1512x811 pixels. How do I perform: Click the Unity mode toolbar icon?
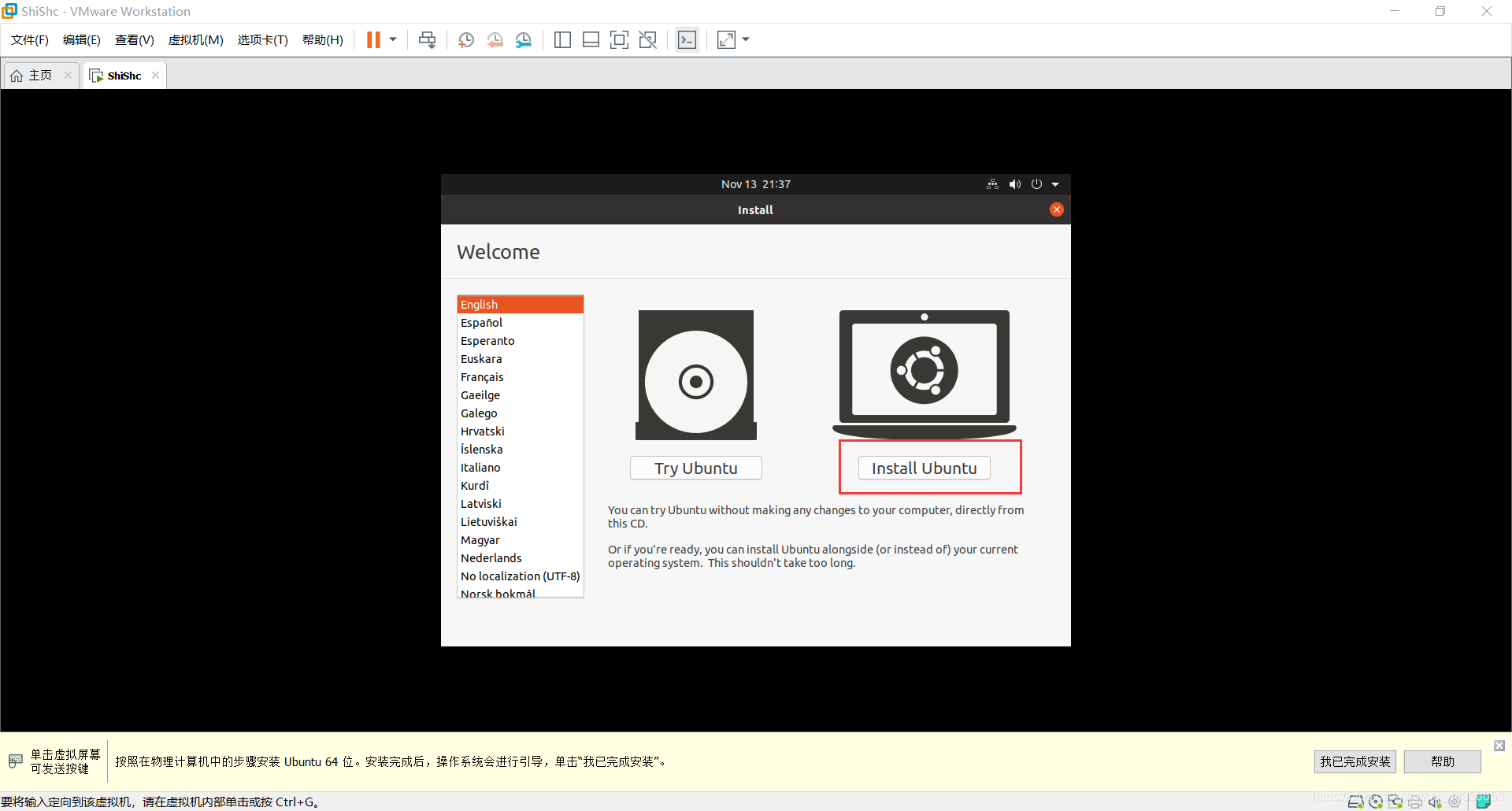click(648, 40)
